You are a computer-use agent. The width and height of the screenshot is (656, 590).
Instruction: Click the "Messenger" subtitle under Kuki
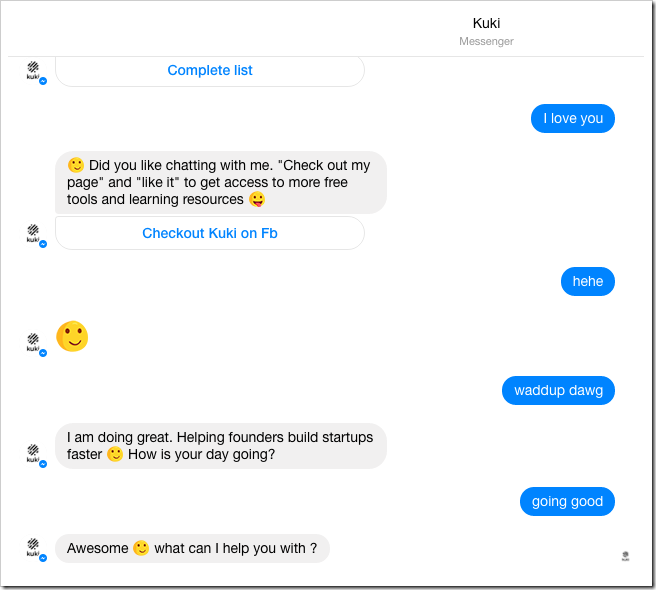click(x=486, y=41)
